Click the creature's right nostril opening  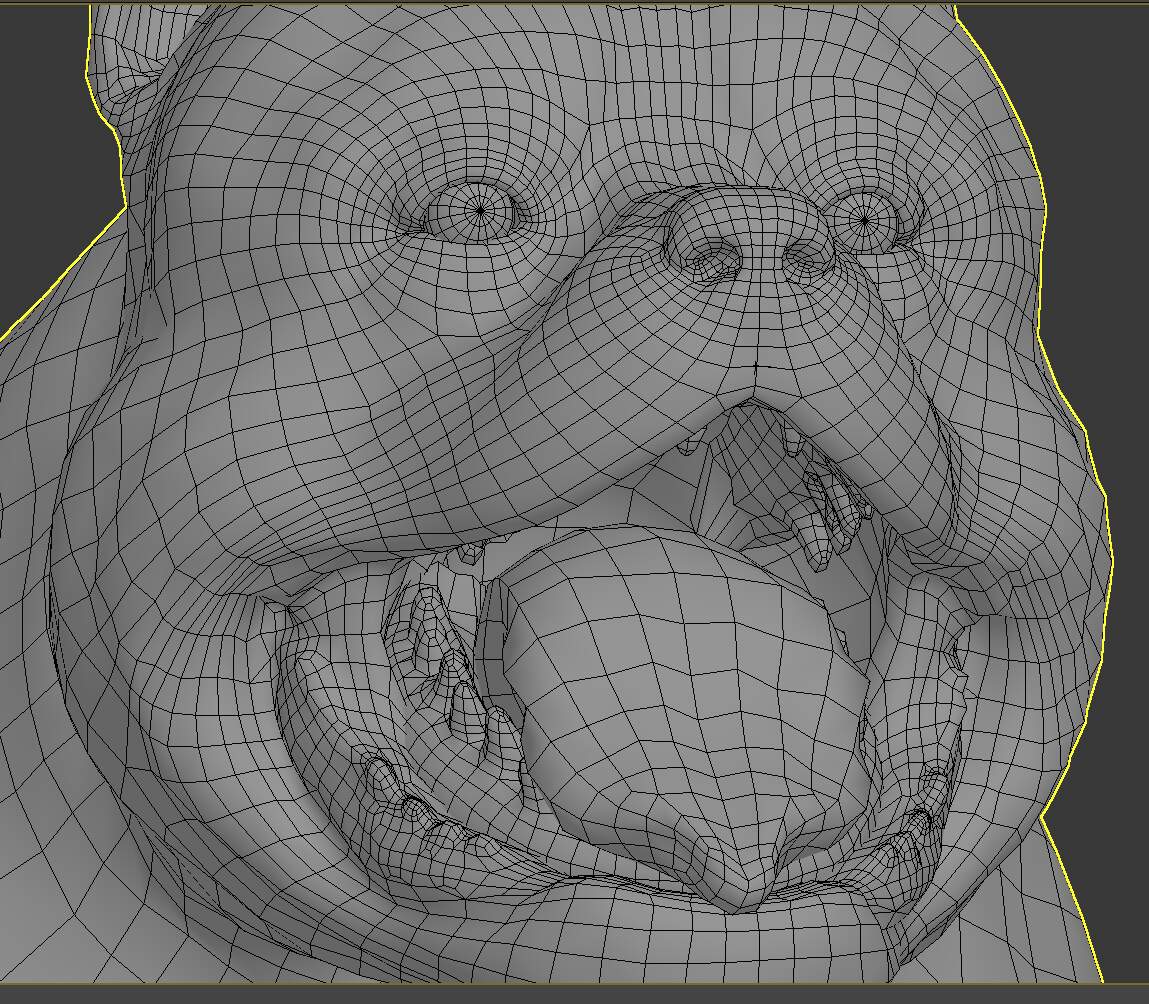point(808,256)
